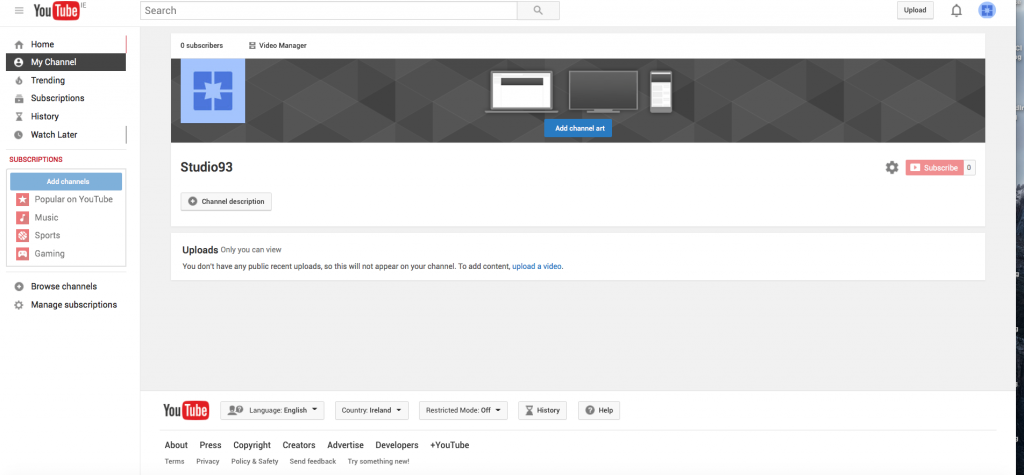The image size is (1024, 475).
Task: Click in the Search input field
Action: click(328, 10)
